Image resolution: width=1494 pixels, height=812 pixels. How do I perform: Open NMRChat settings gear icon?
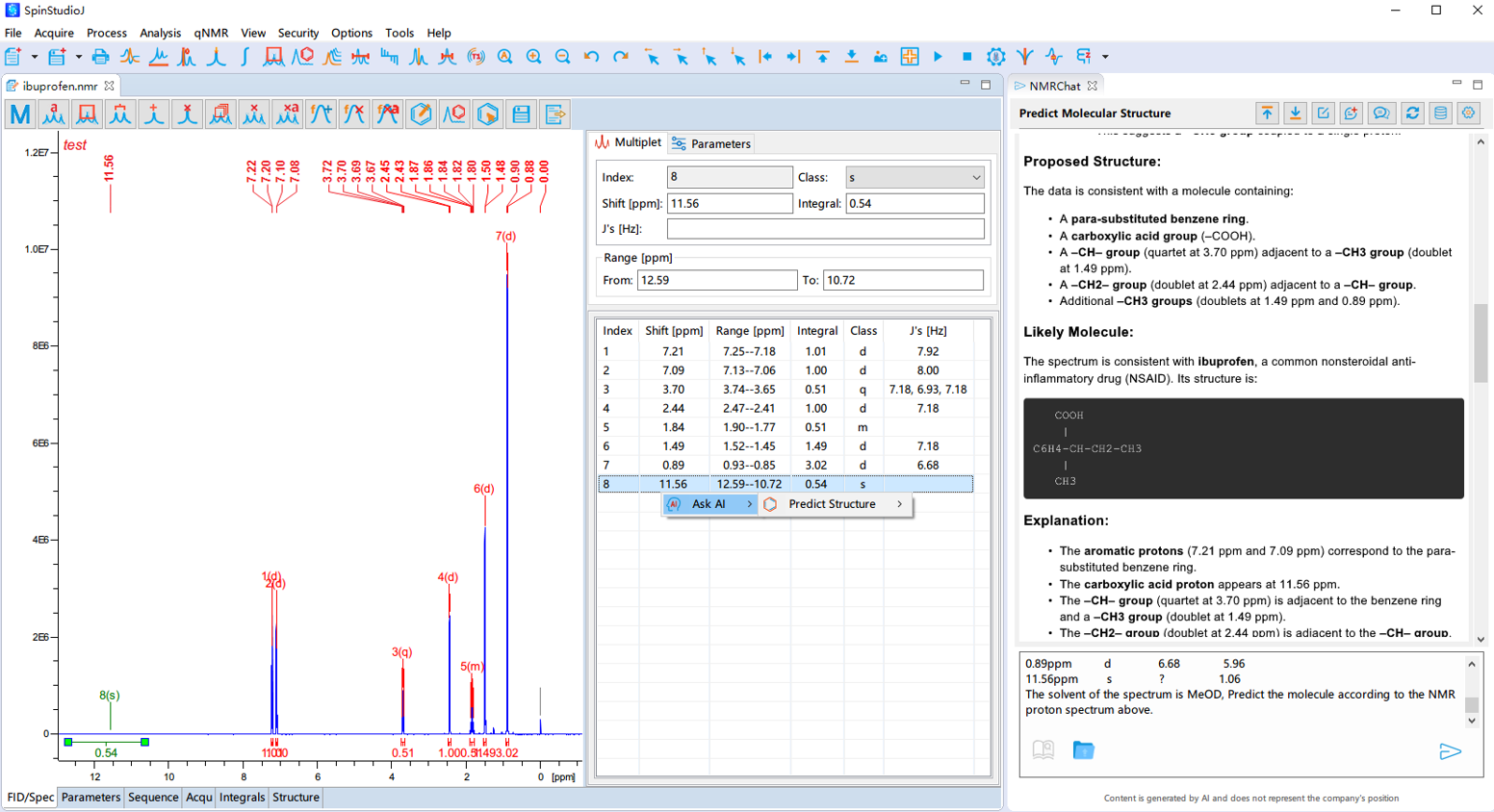[x=1468, y=114]
